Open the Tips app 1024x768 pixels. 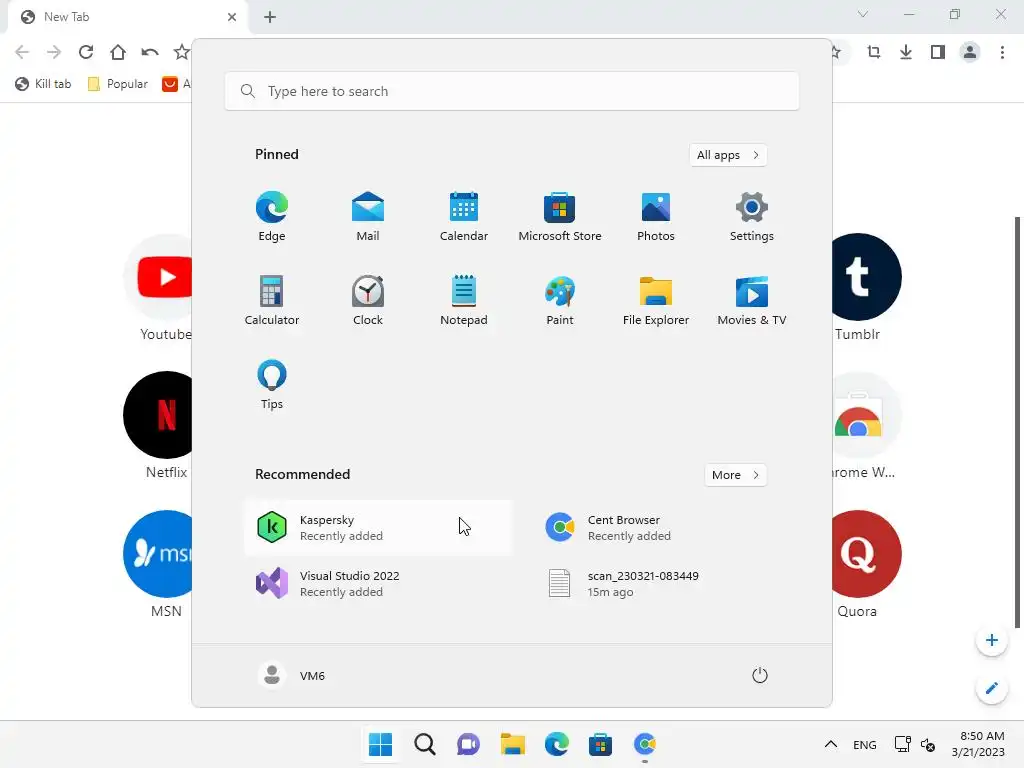272,384
